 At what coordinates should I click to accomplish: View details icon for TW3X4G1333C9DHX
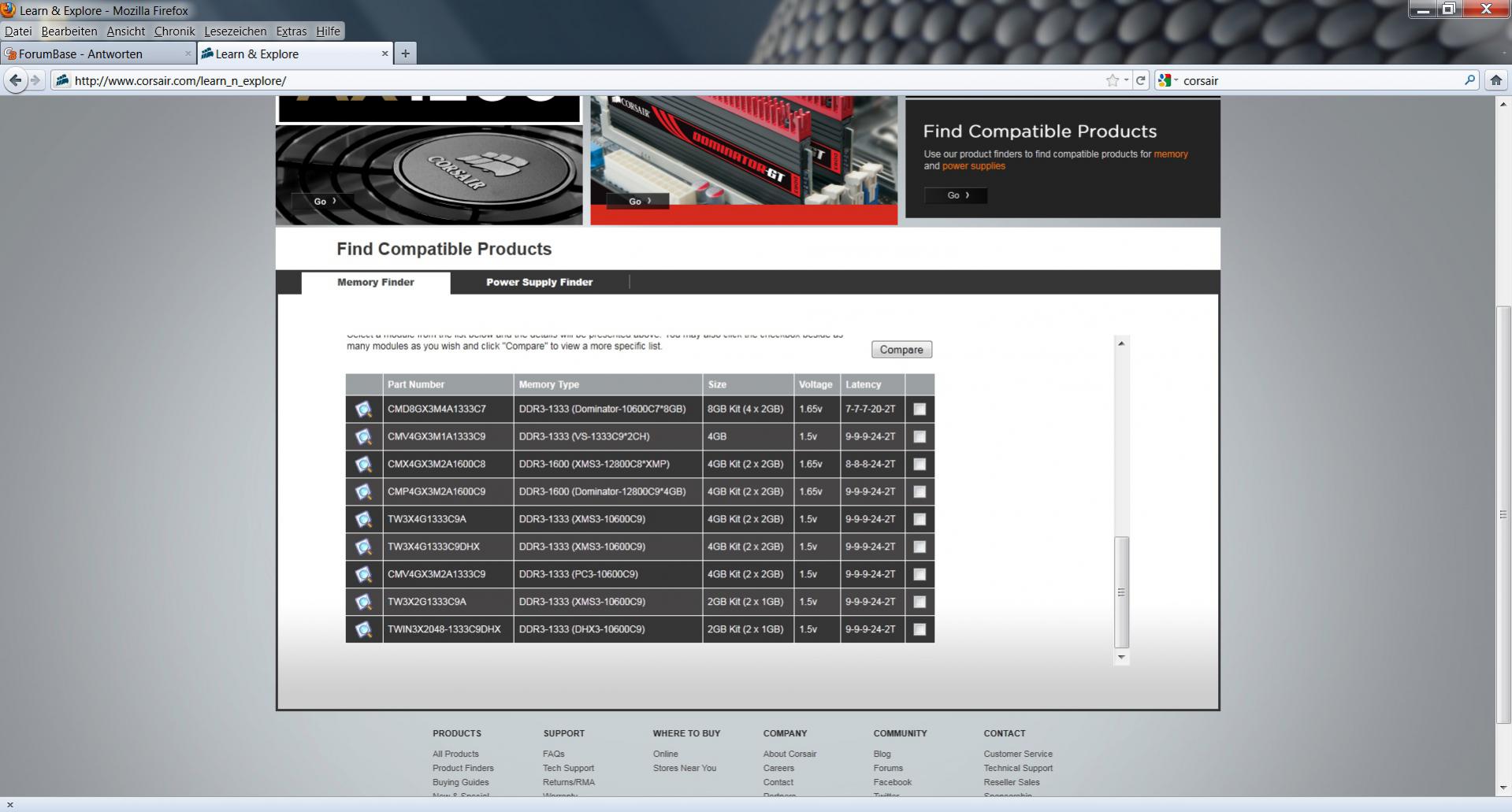point(363,547)
